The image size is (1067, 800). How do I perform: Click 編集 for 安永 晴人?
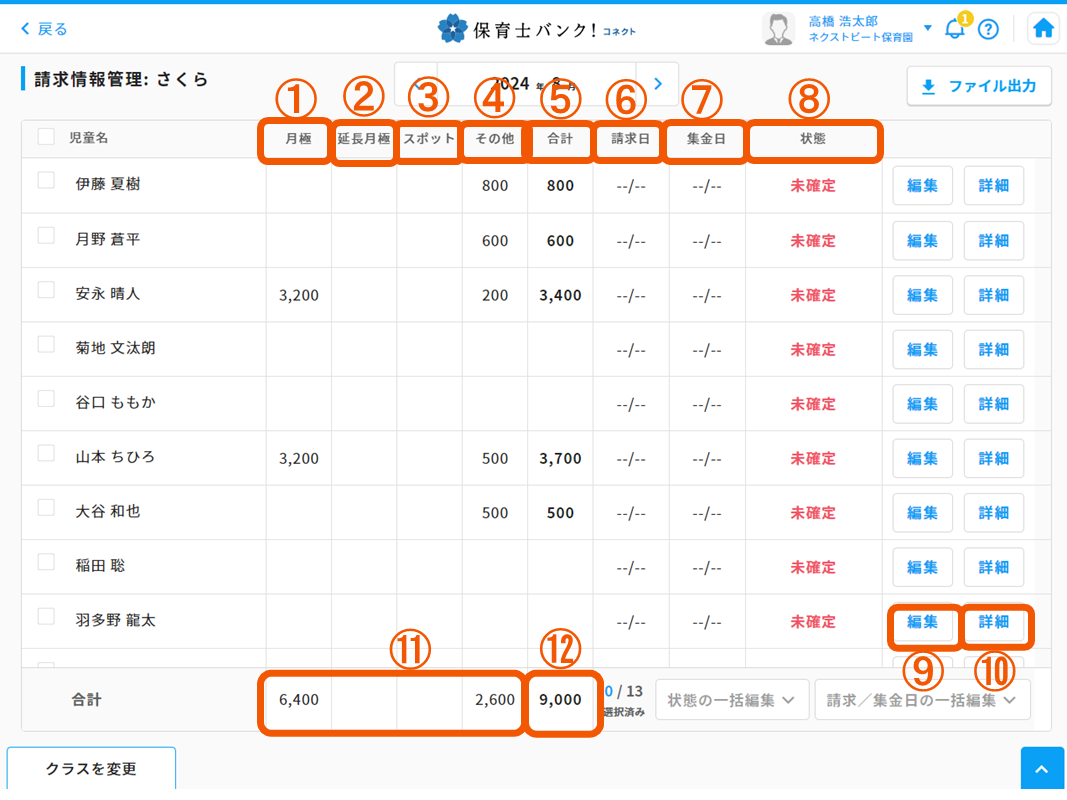pyautogui.click(x=922, y=295)
